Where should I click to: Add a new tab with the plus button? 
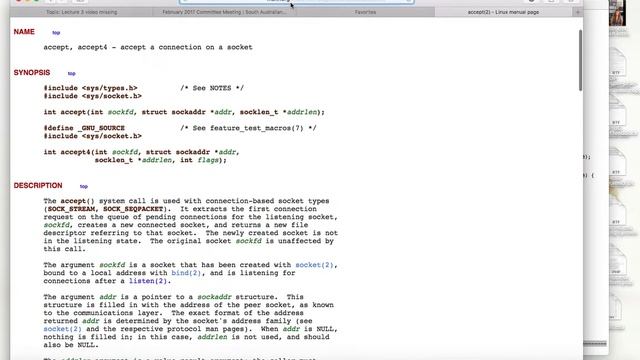pyautogui.click(x=577, y=12)
